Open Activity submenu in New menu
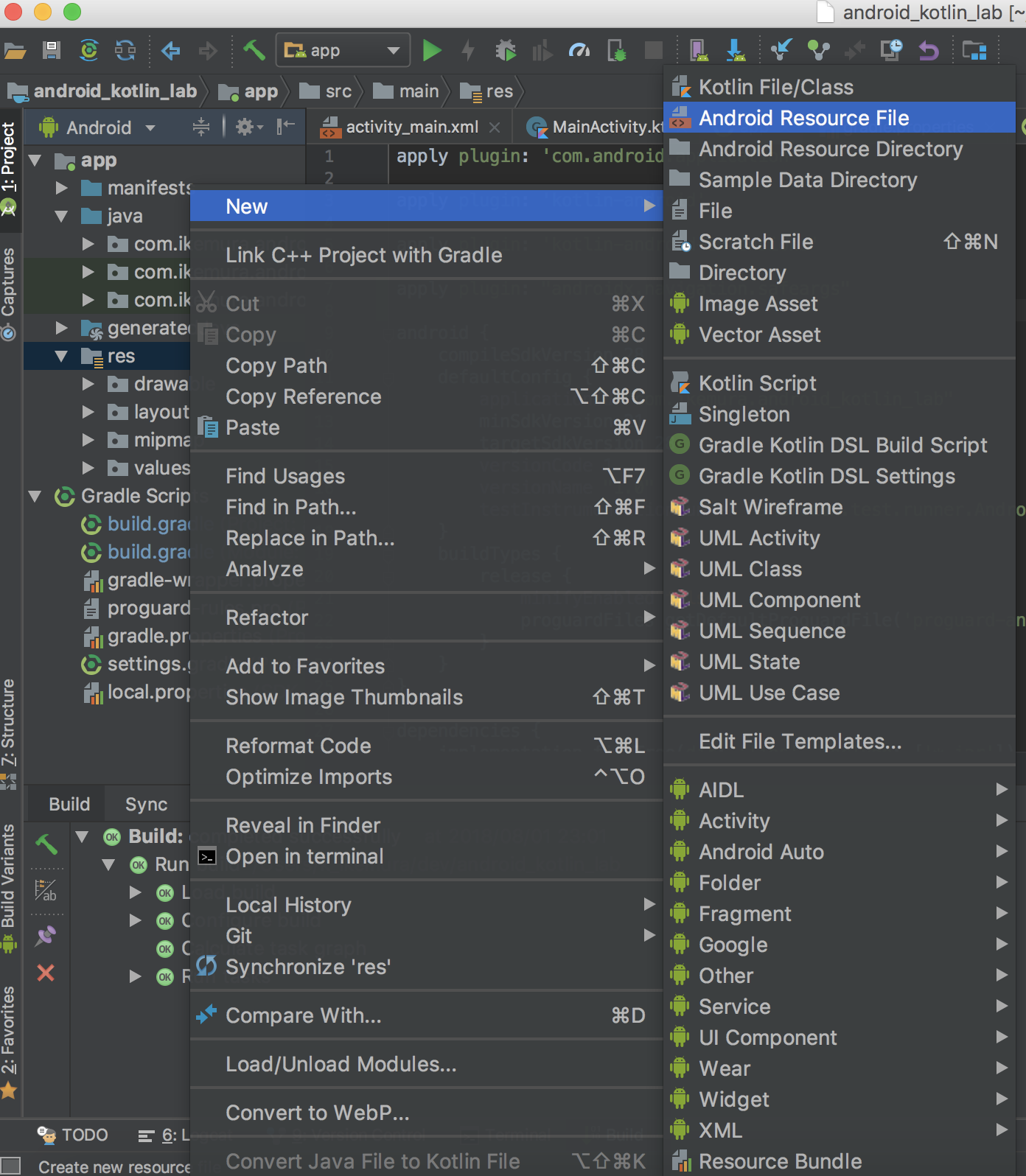The height and width of the screenshot is (1176, 1026). coord(840,821)
